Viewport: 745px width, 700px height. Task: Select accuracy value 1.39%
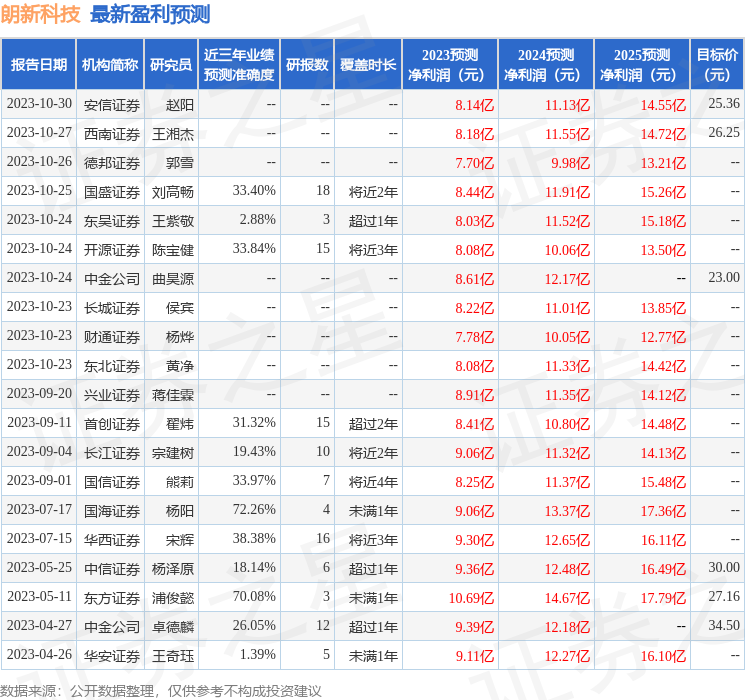tap(258, 654)
